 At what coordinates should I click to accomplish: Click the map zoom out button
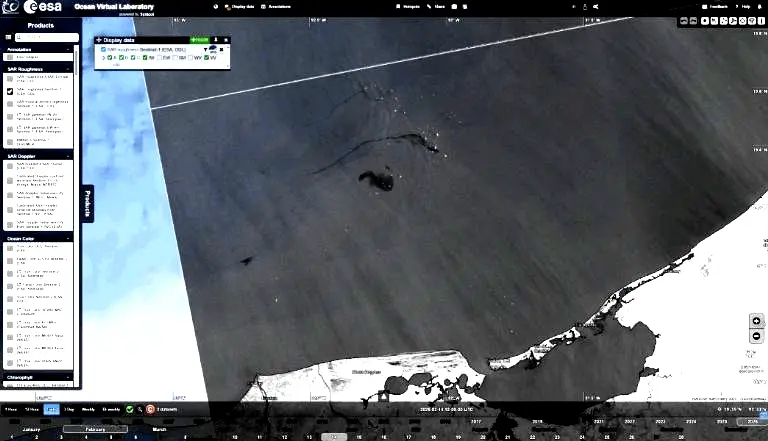pyautogui.click(x=757, y=336)
